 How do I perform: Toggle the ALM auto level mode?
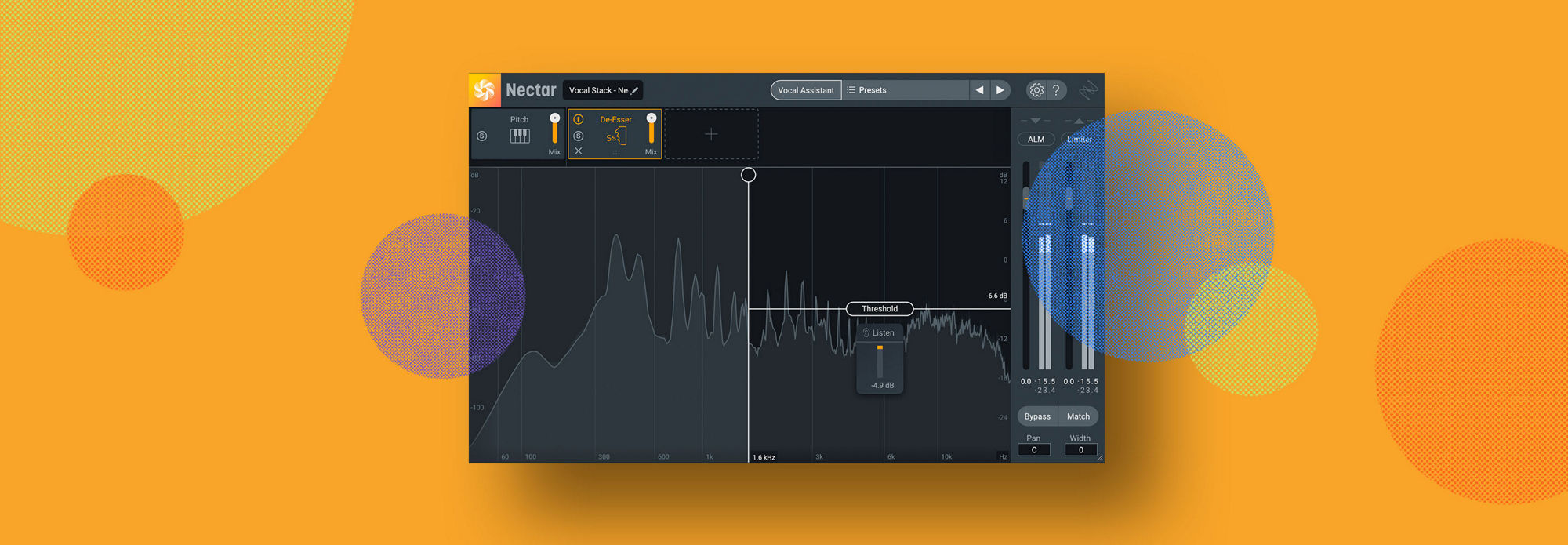tap(1036, 140)
